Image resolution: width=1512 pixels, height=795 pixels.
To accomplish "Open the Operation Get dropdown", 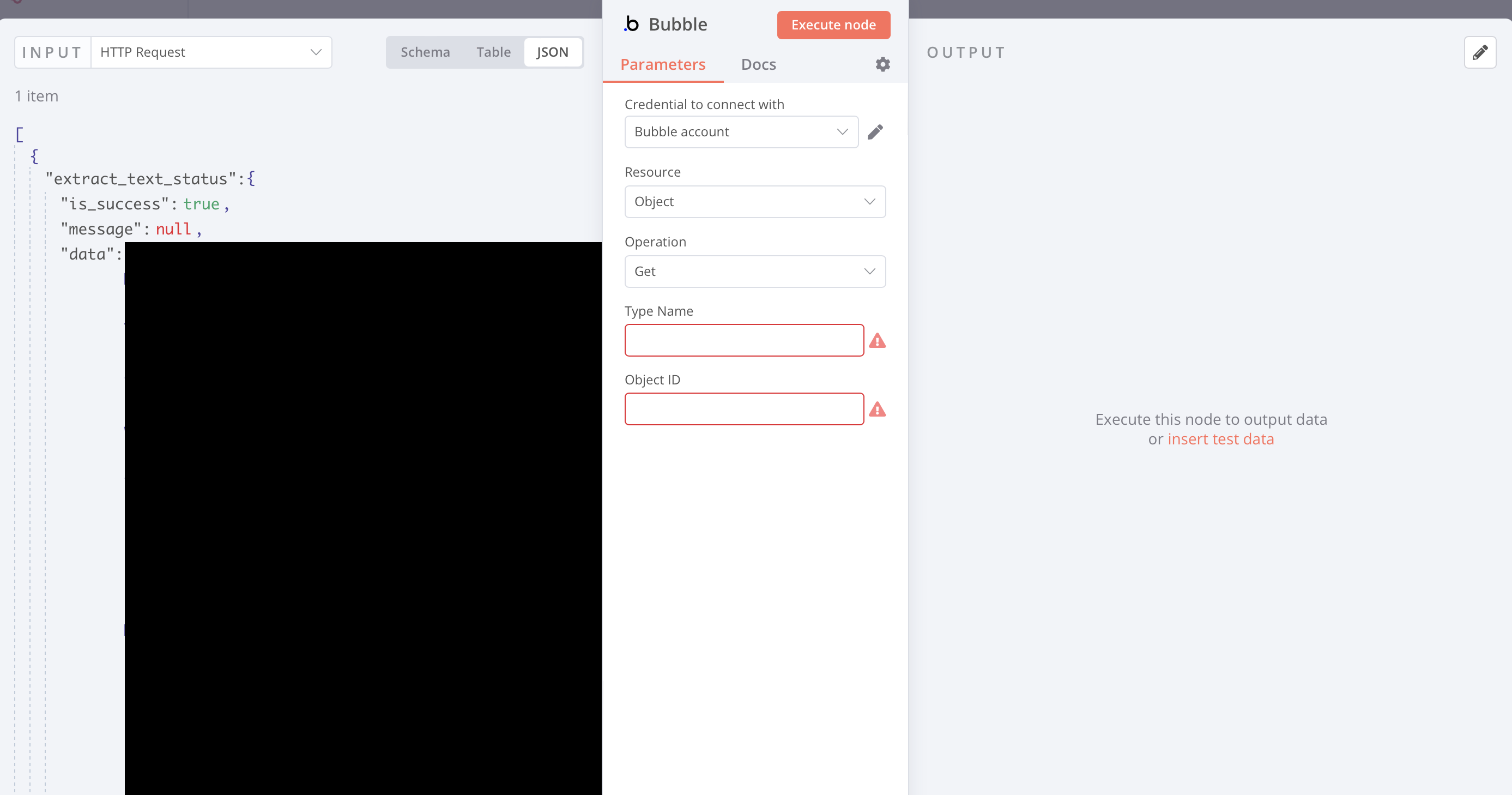I will [x=754, y=271].
